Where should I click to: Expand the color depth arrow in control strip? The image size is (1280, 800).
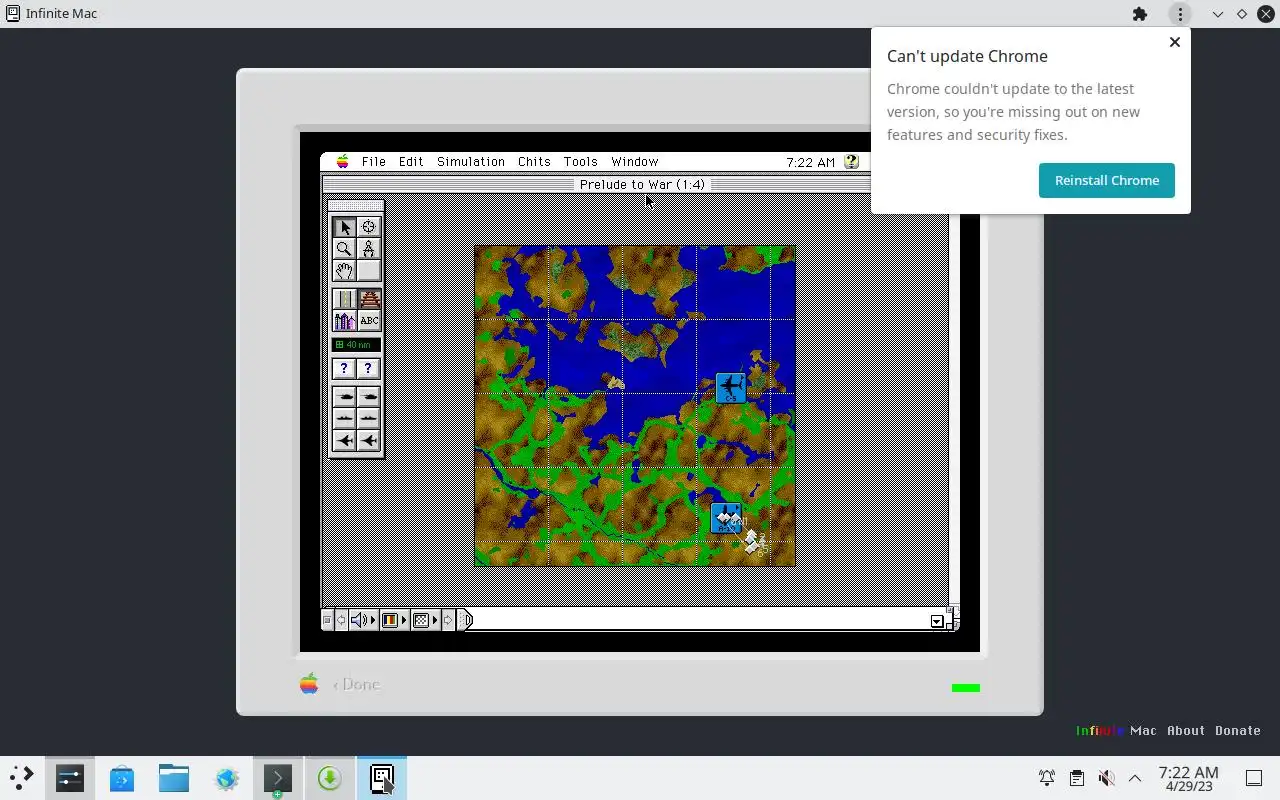click(x=404, y=620)
